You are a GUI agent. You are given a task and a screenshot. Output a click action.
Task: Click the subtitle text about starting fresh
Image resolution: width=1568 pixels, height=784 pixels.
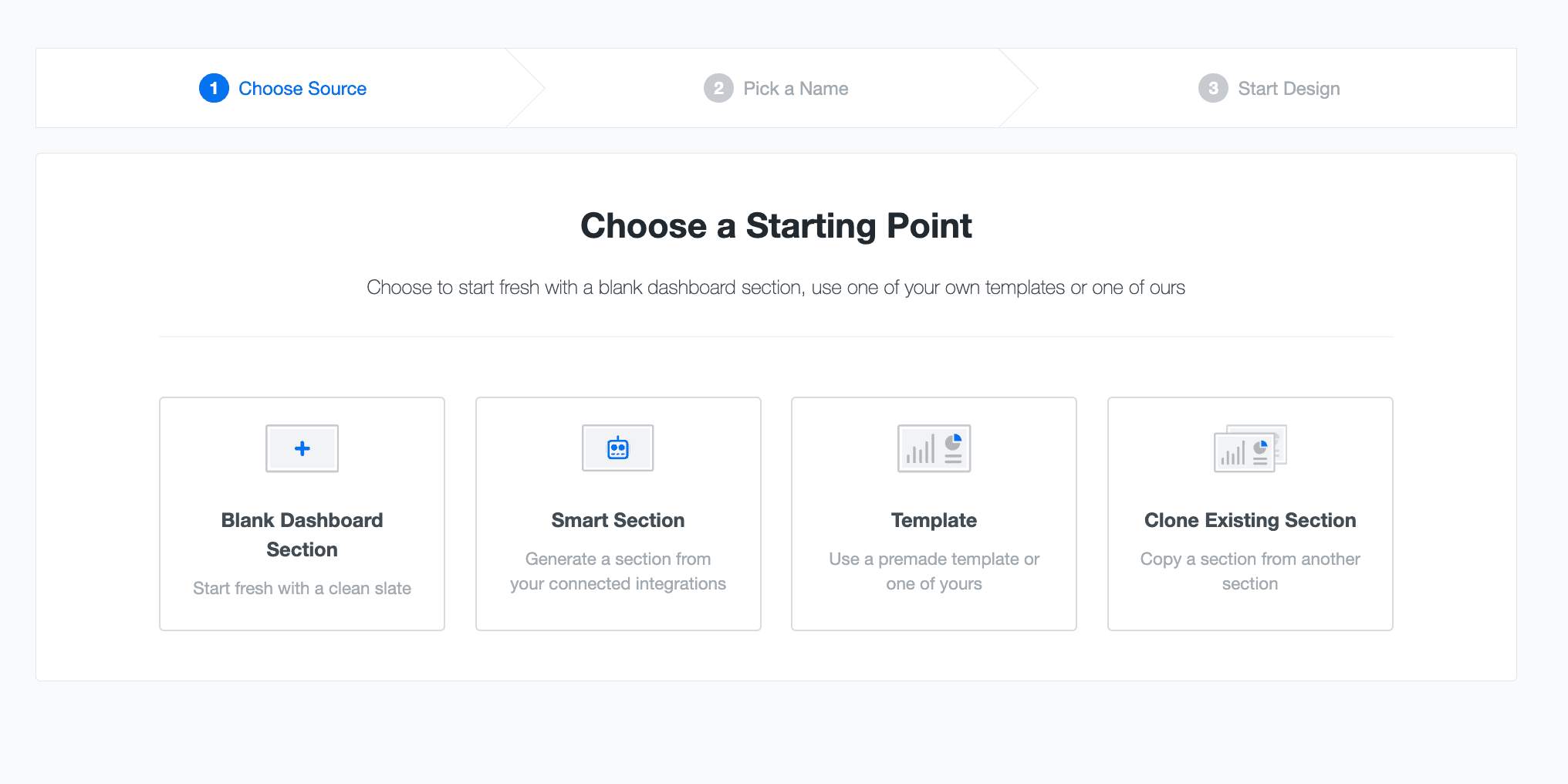point(776,287)
